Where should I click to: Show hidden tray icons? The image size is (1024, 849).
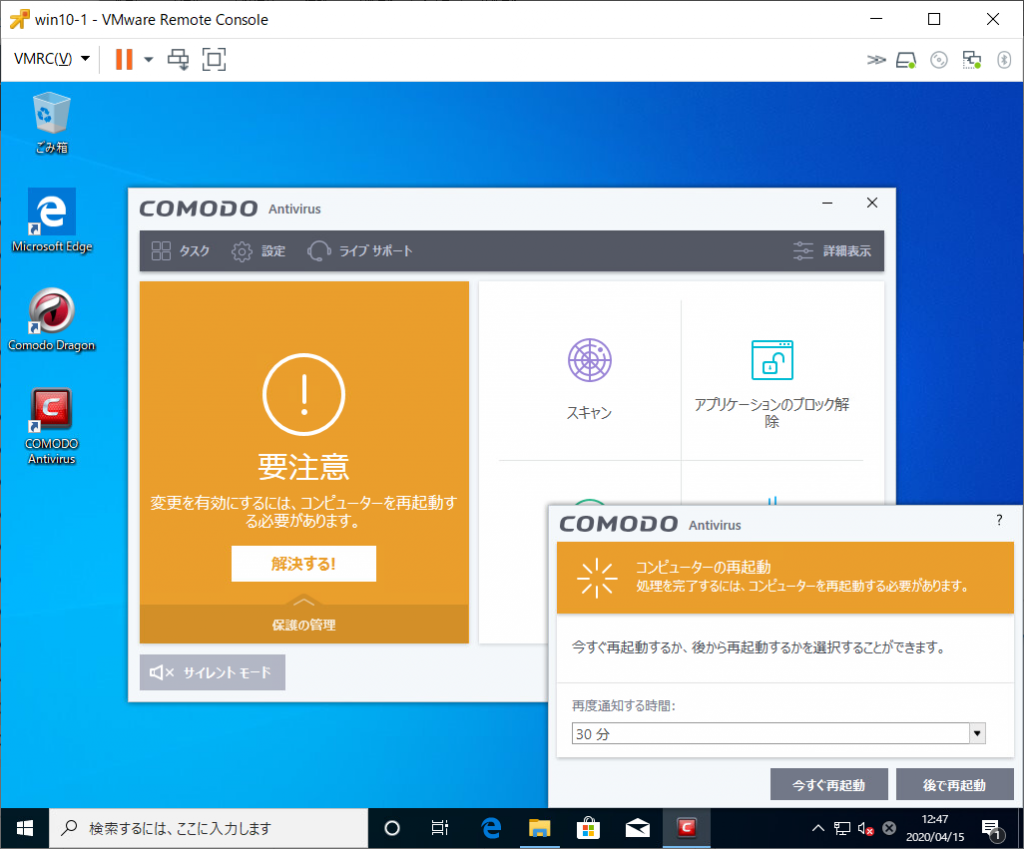click(818, 828)
